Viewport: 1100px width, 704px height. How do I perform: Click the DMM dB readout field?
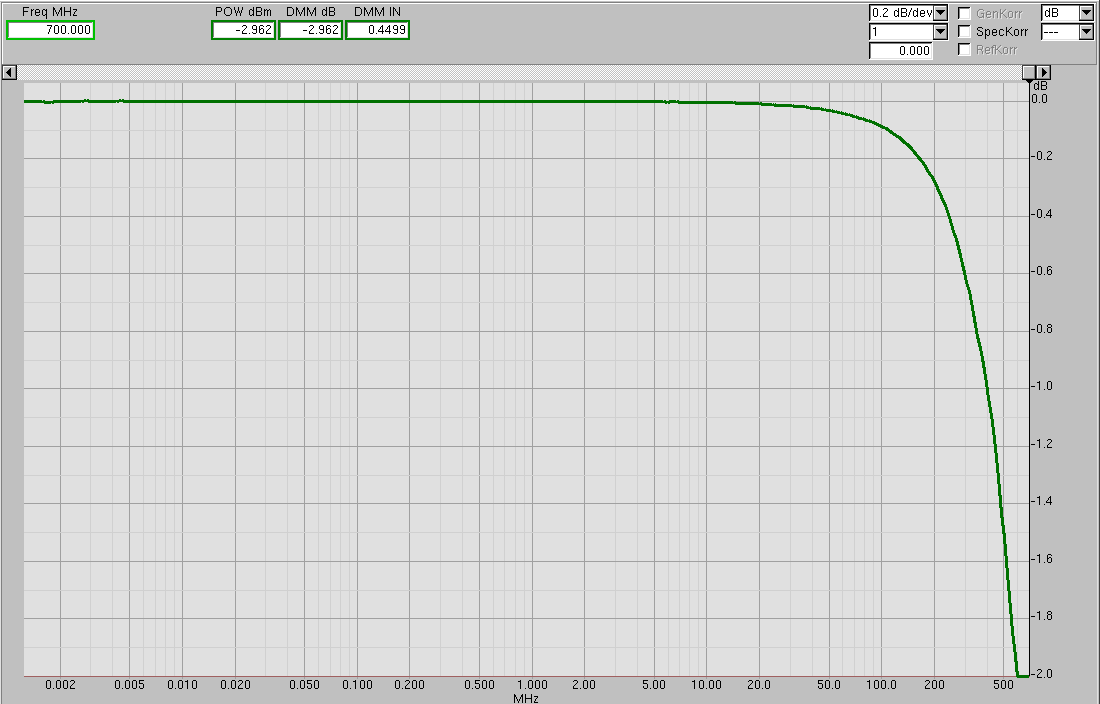click(311, 30)
